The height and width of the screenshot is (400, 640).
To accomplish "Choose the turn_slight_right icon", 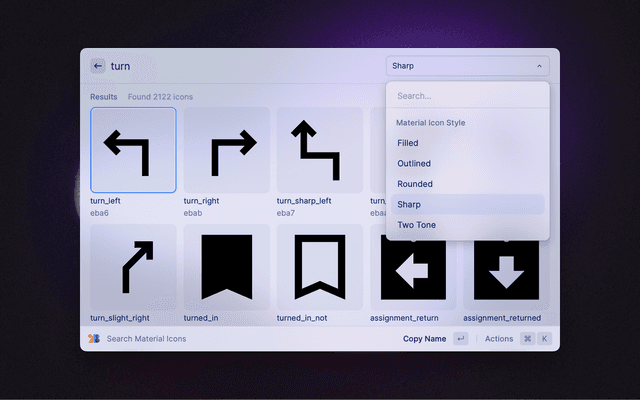I will (133, 267).
